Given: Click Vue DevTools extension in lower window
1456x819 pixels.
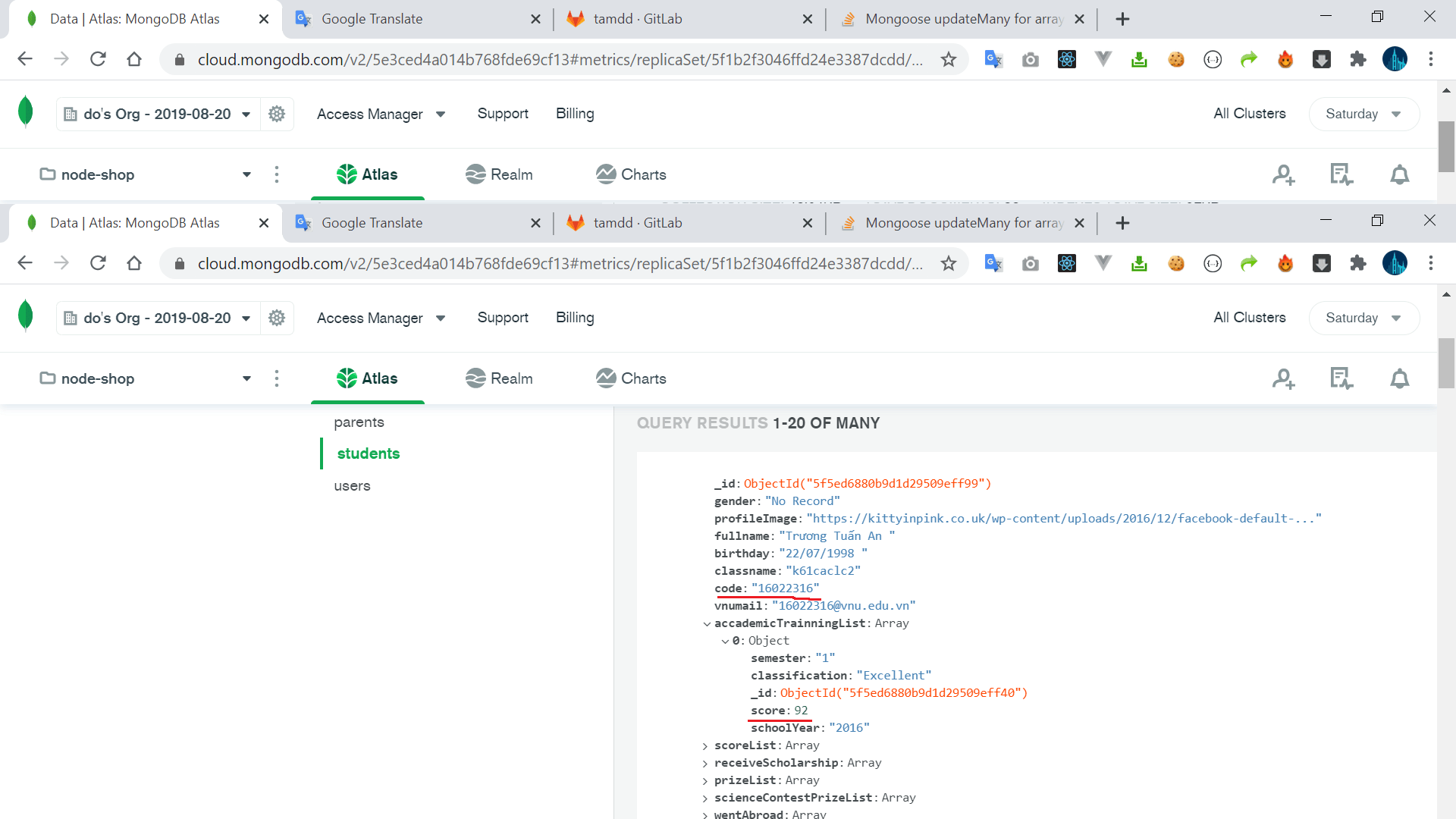Looking at the screenshot, I should pos(1103,263).
